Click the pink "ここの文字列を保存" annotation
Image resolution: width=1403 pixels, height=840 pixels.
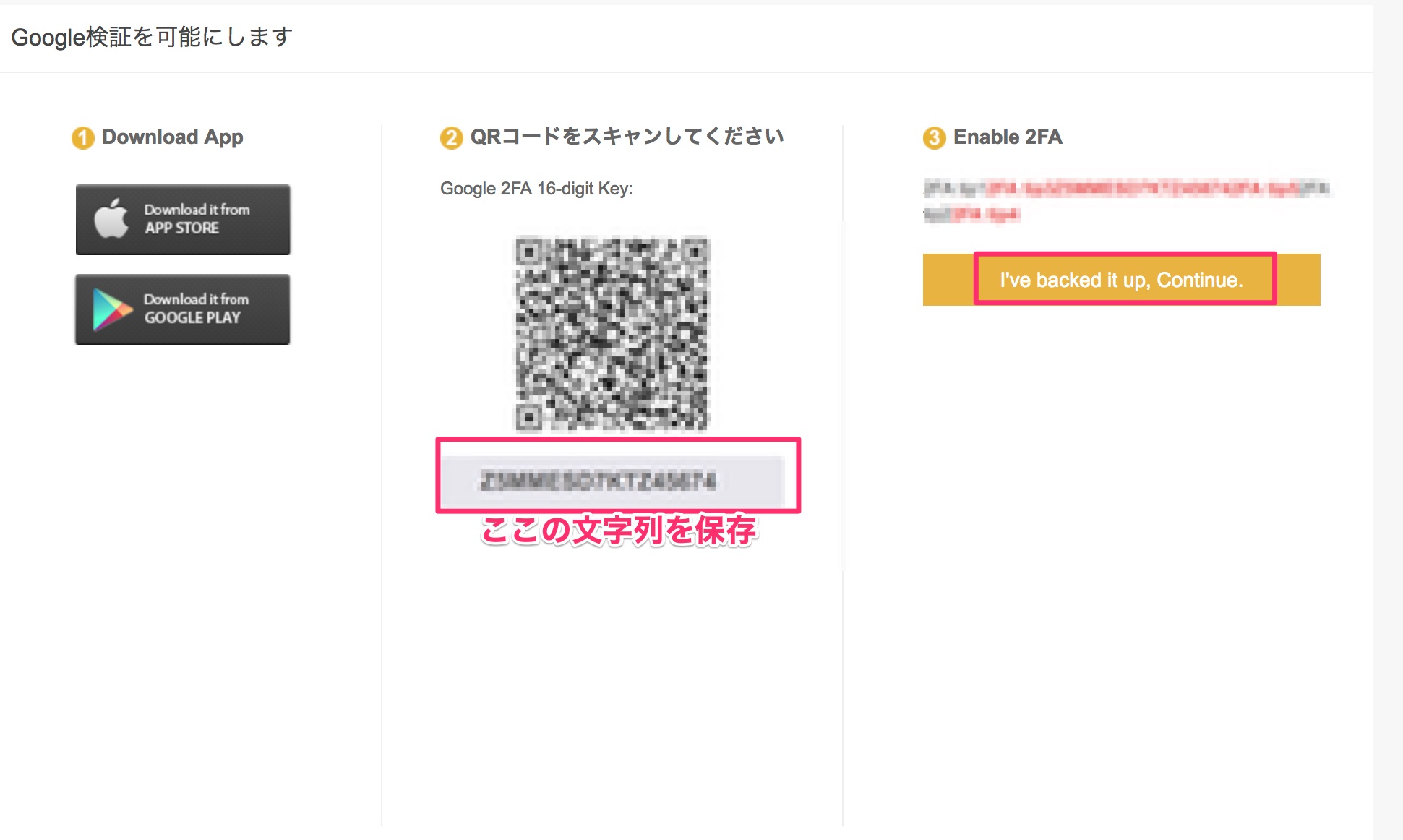point(619,531)
